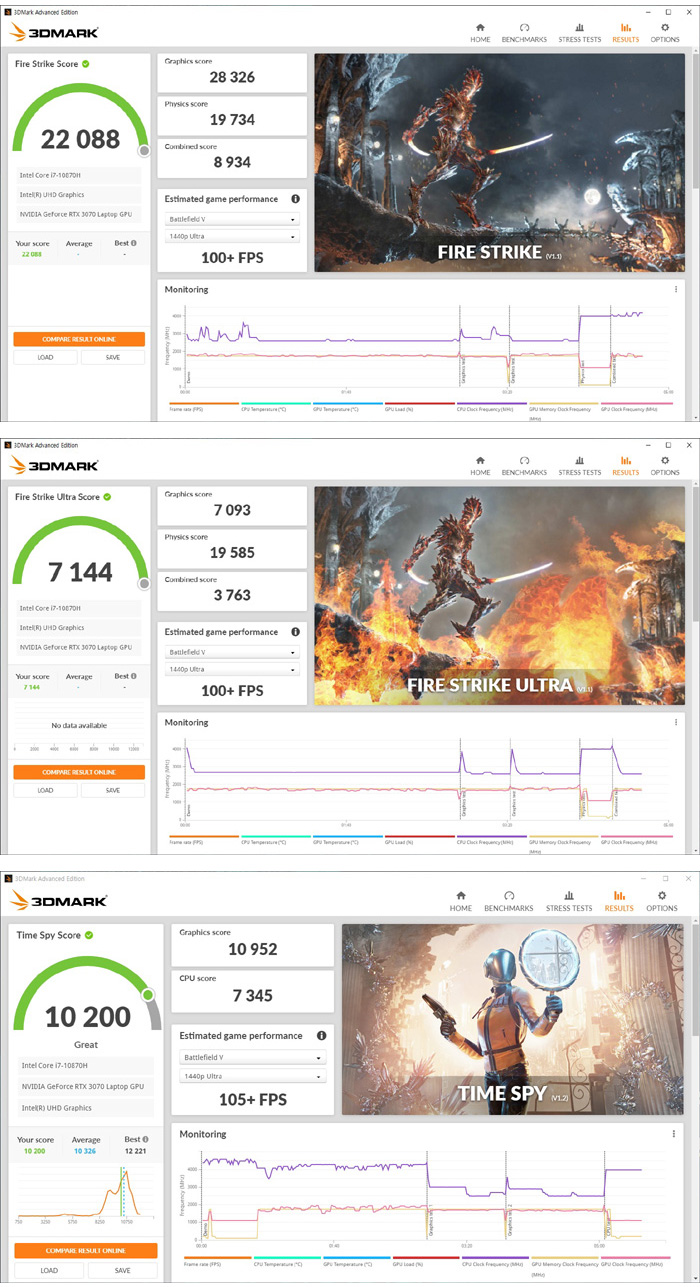Viewport: 700px width, 1287px height.
Task: Click game performance info icon, Fire Strike Ultra window
Action: click(295, 632)
